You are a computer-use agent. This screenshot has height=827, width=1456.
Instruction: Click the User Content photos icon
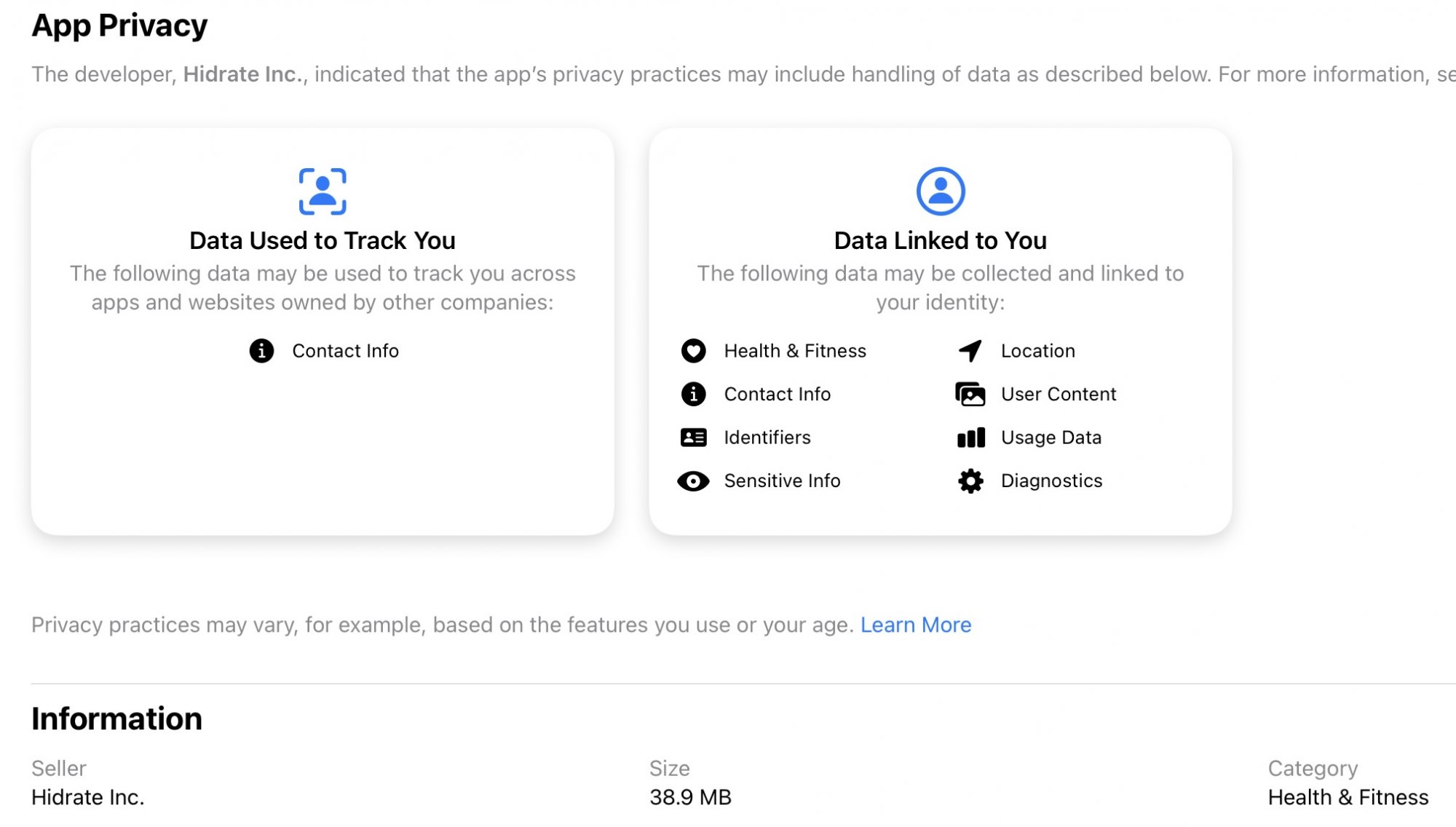(970, 394)
